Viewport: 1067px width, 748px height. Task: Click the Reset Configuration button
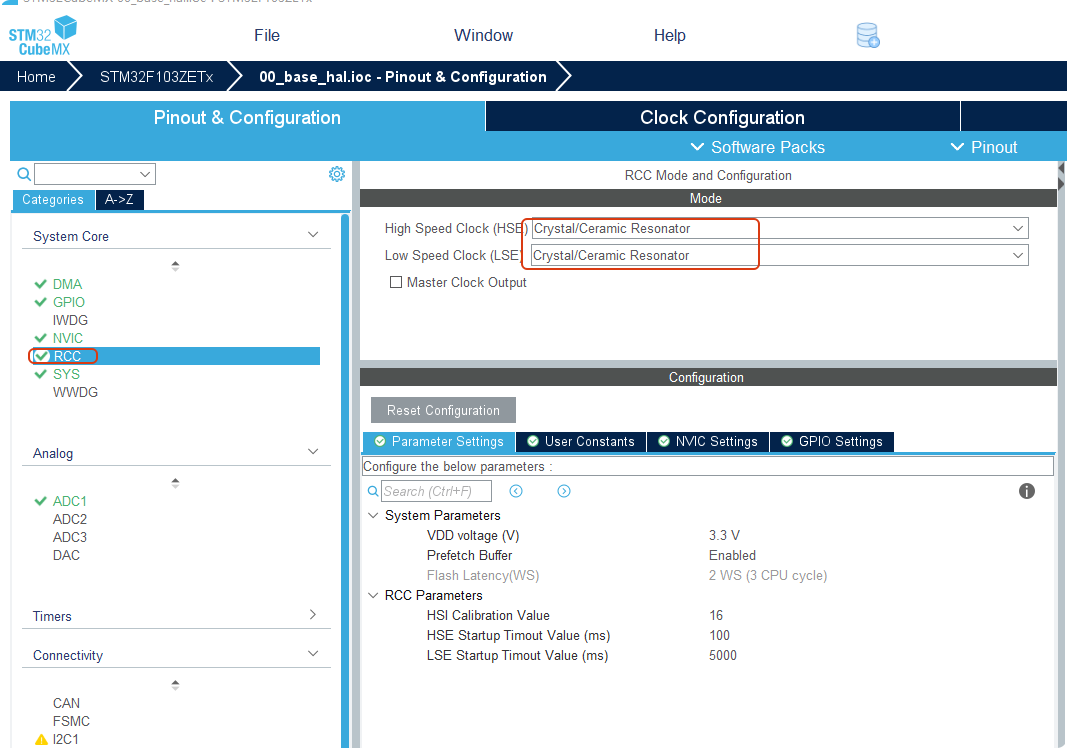point(443,410)
